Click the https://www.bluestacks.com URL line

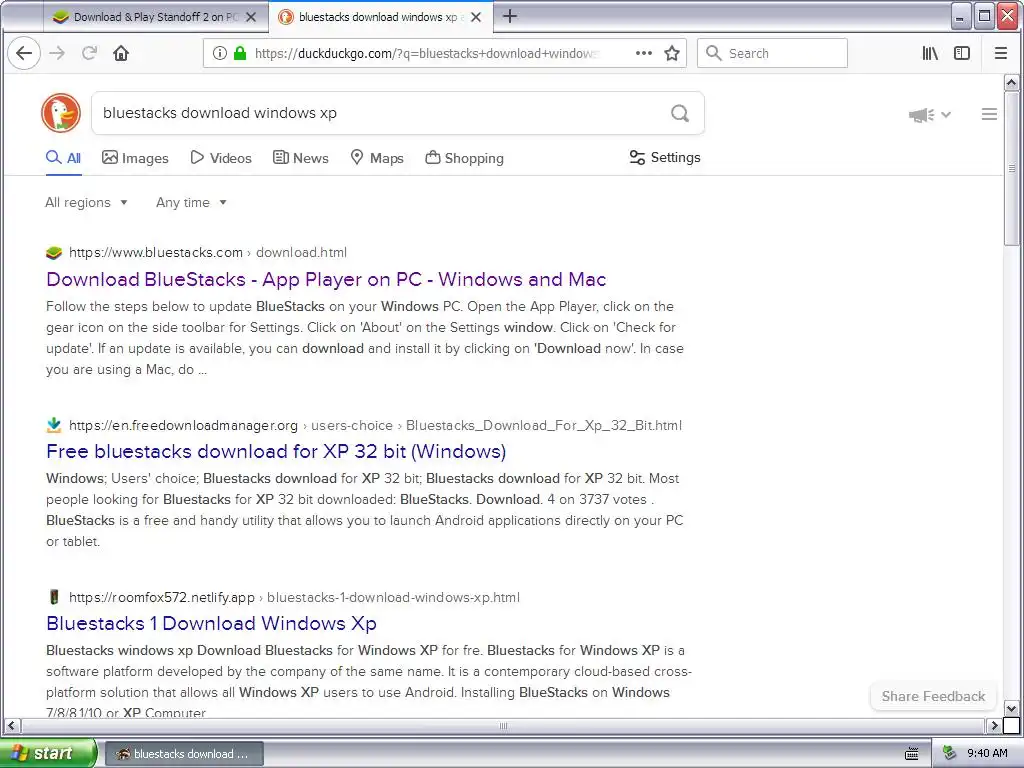[208, 253]
